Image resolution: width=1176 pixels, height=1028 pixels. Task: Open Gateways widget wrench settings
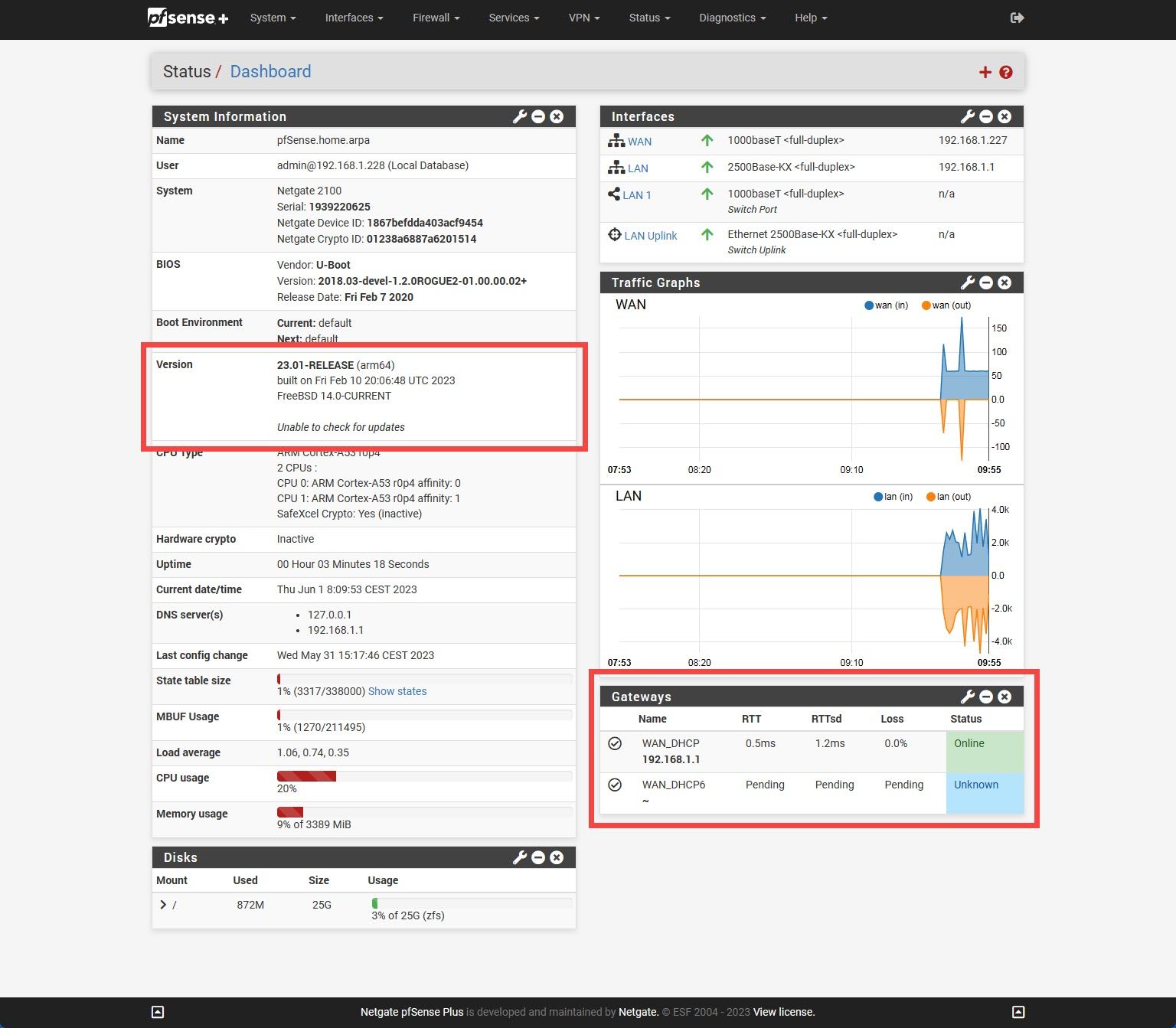968,697
